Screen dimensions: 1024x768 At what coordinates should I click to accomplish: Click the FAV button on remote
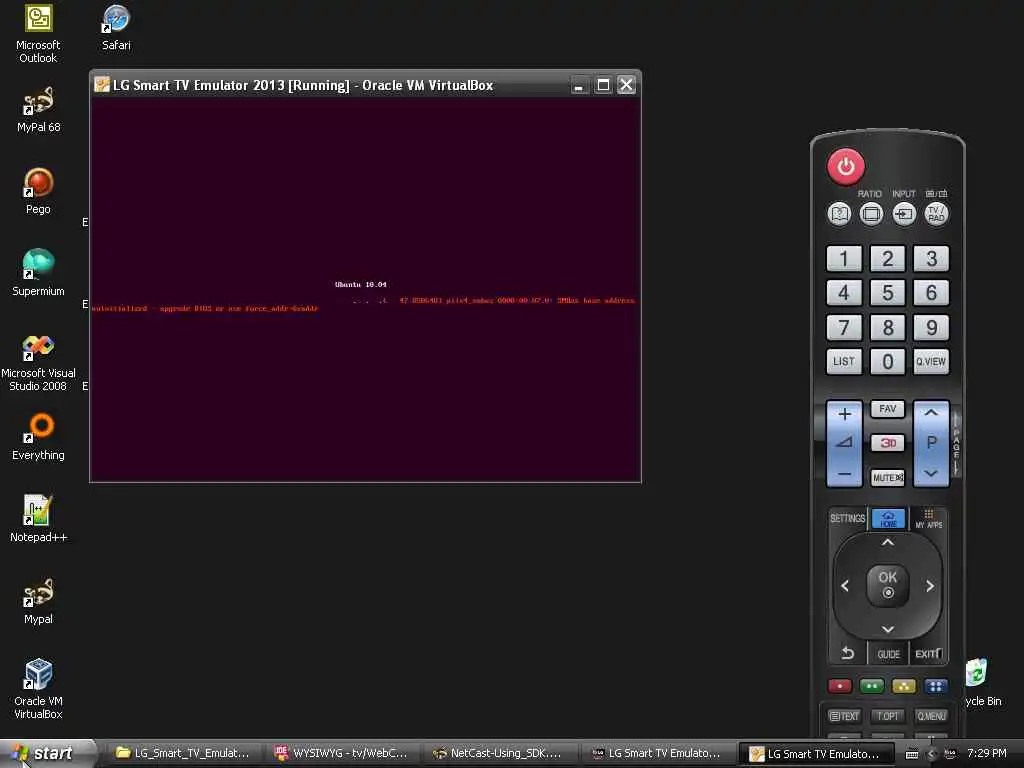tap(888, 409)
